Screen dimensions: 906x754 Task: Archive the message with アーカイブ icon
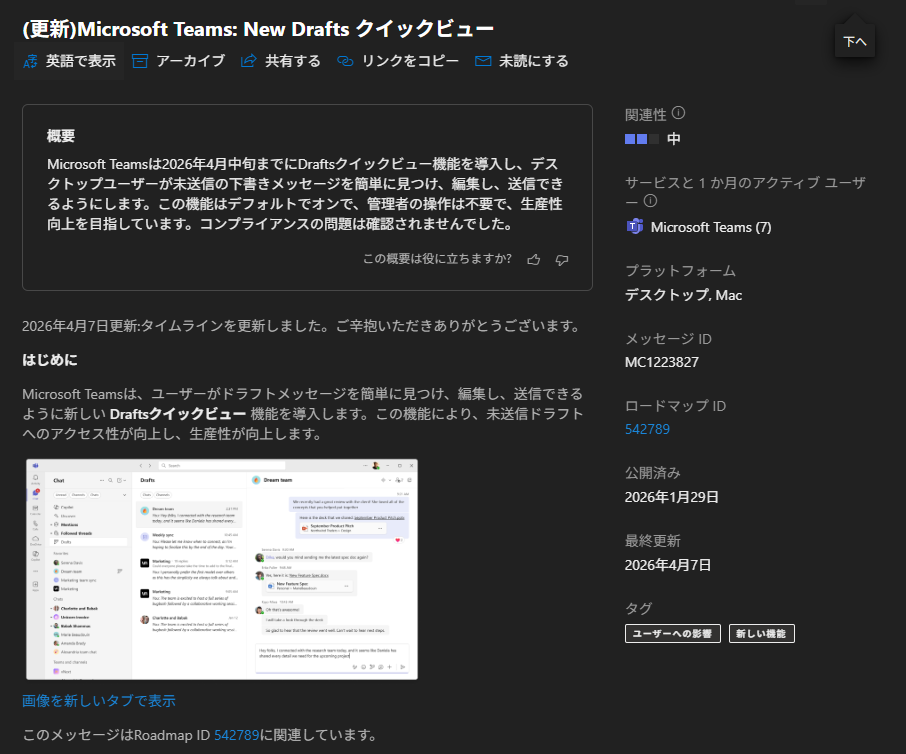coord(140,62)
